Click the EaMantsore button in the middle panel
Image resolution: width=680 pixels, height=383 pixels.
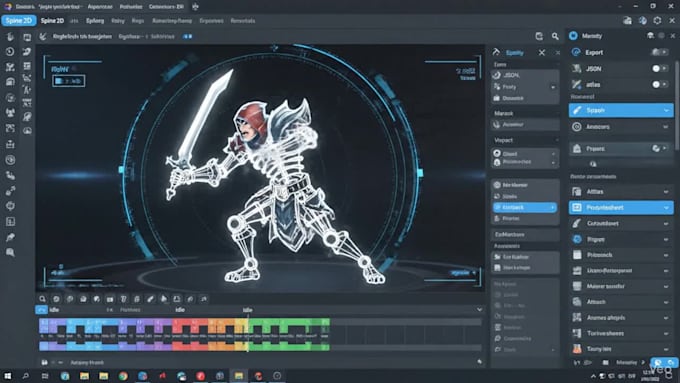[525, 234]
